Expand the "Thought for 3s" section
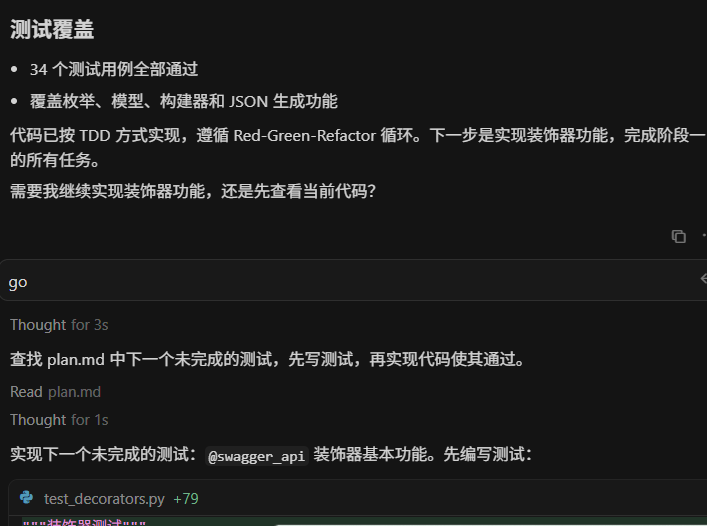 [59, 325]
